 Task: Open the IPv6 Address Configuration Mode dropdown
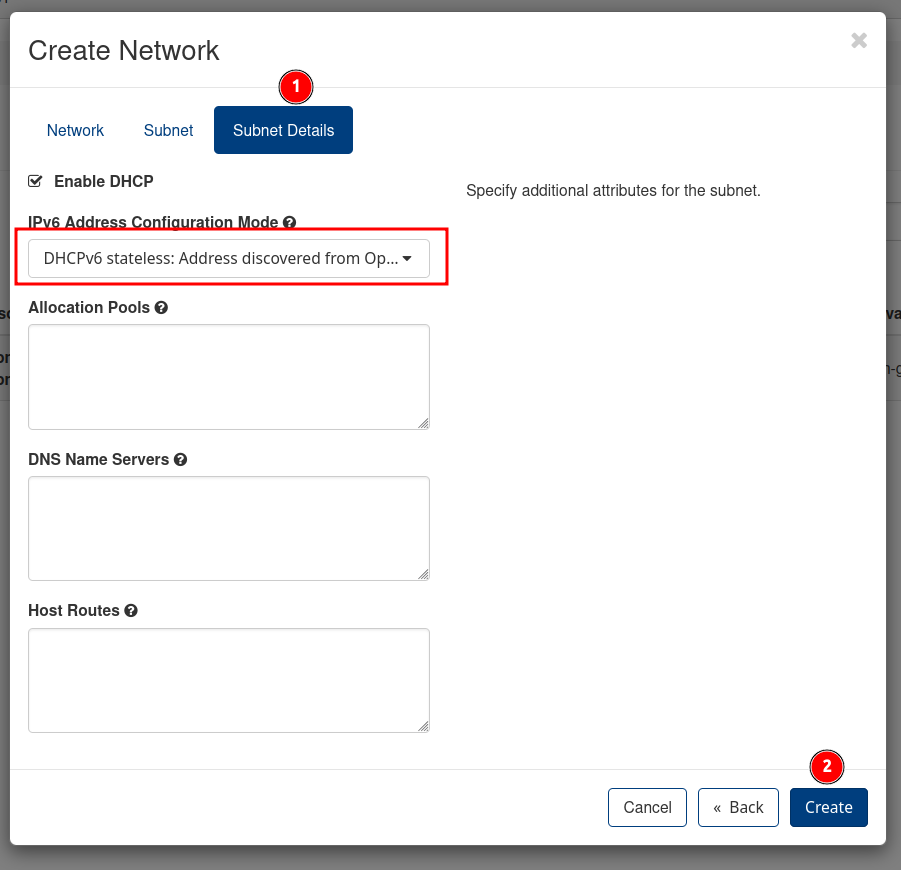(x=228, y=258)
